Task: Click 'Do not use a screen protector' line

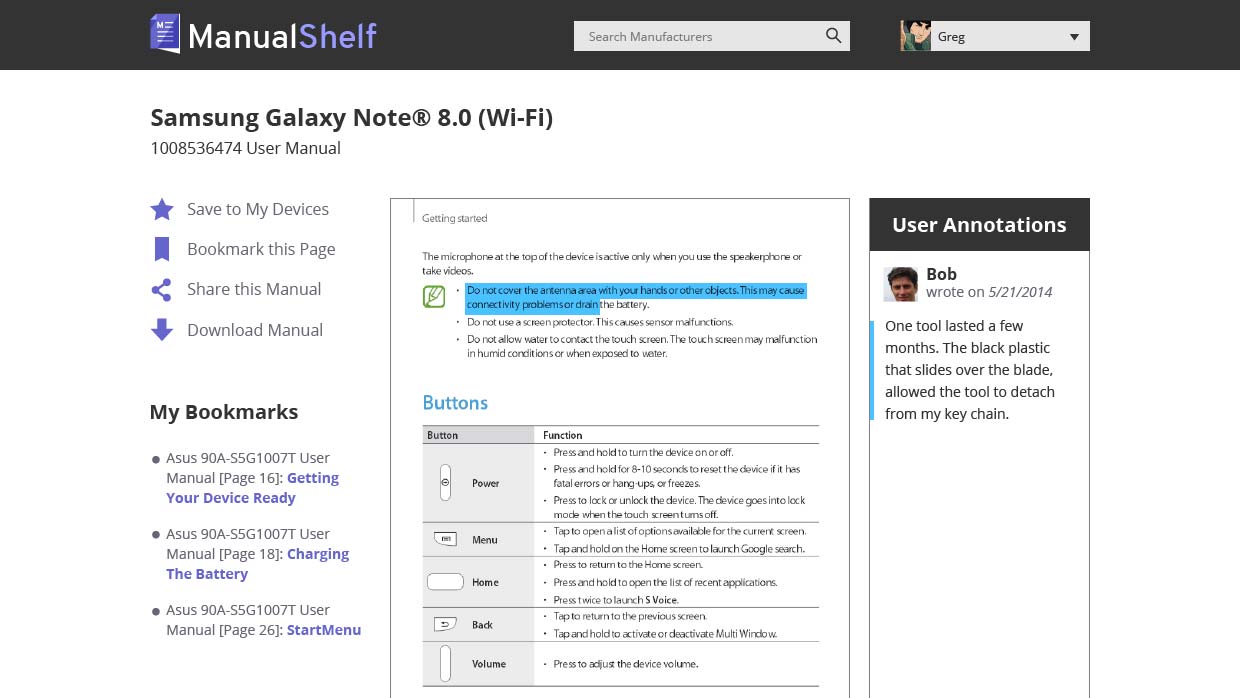Action: [600, 323]
